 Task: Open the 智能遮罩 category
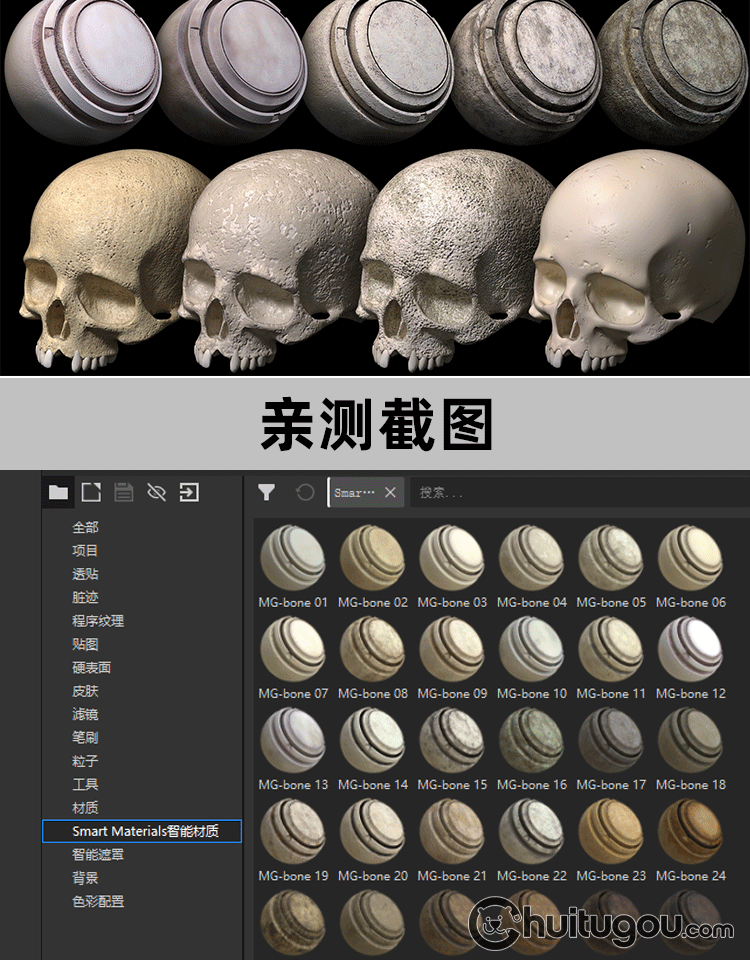(98, 855)
